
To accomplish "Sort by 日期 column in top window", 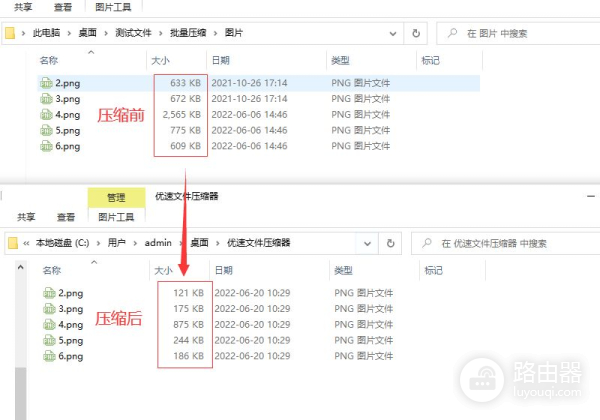I will tap(221, 60).
